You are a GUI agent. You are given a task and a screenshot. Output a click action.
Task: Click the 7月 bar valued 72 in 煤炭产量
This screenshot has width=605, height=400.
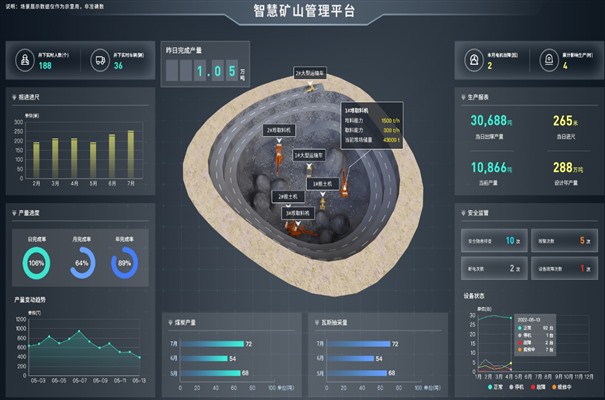(x=213, y=344)
